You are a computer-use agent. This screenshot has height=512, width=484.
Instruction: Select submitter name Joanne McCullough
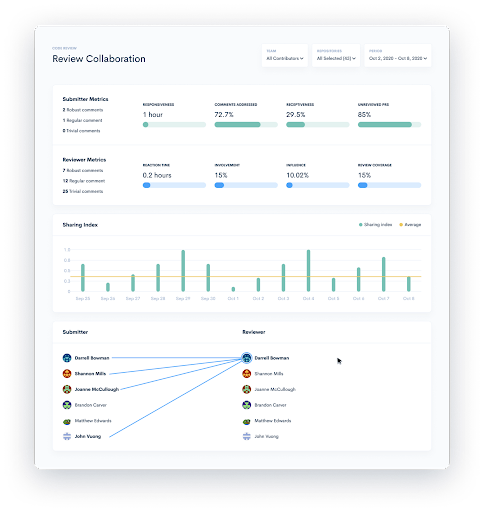(x=97, y=389)
